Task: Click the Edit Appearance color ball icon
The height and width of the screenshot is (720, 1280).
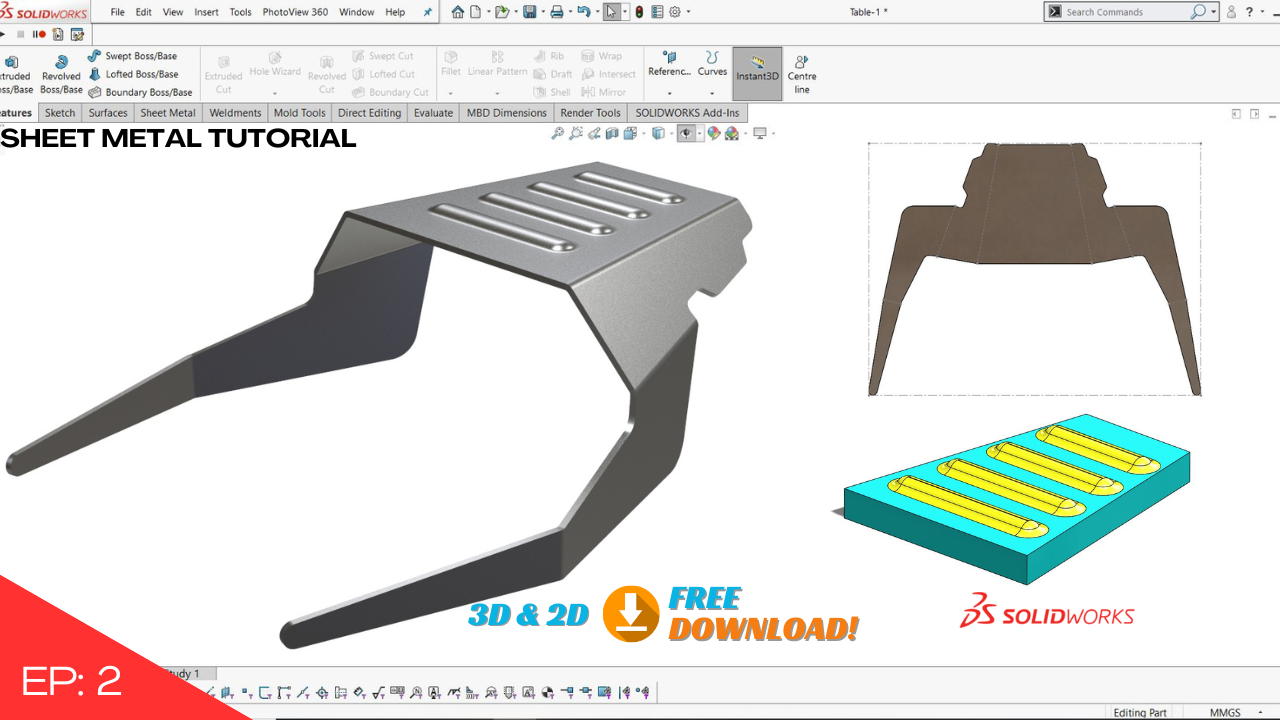Action: coord(714,133)
